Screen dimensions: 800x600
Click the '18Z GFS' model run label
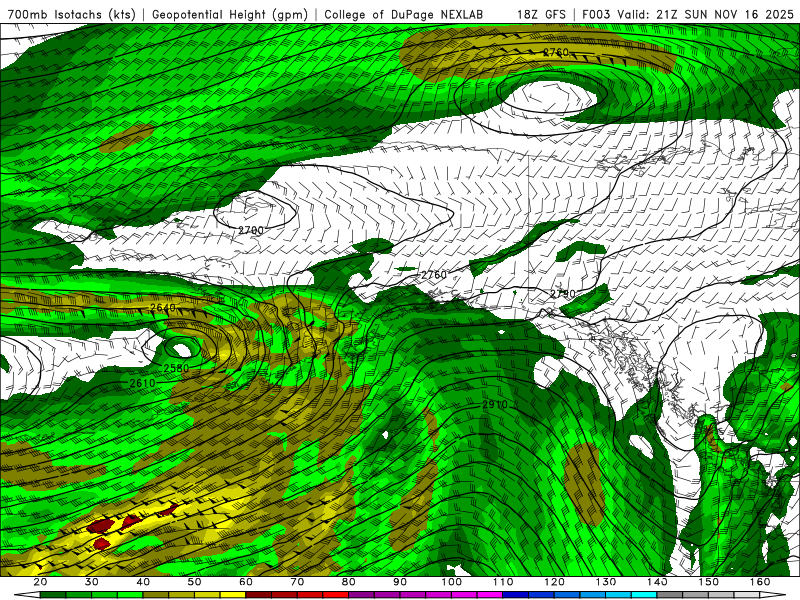[541, 15]
